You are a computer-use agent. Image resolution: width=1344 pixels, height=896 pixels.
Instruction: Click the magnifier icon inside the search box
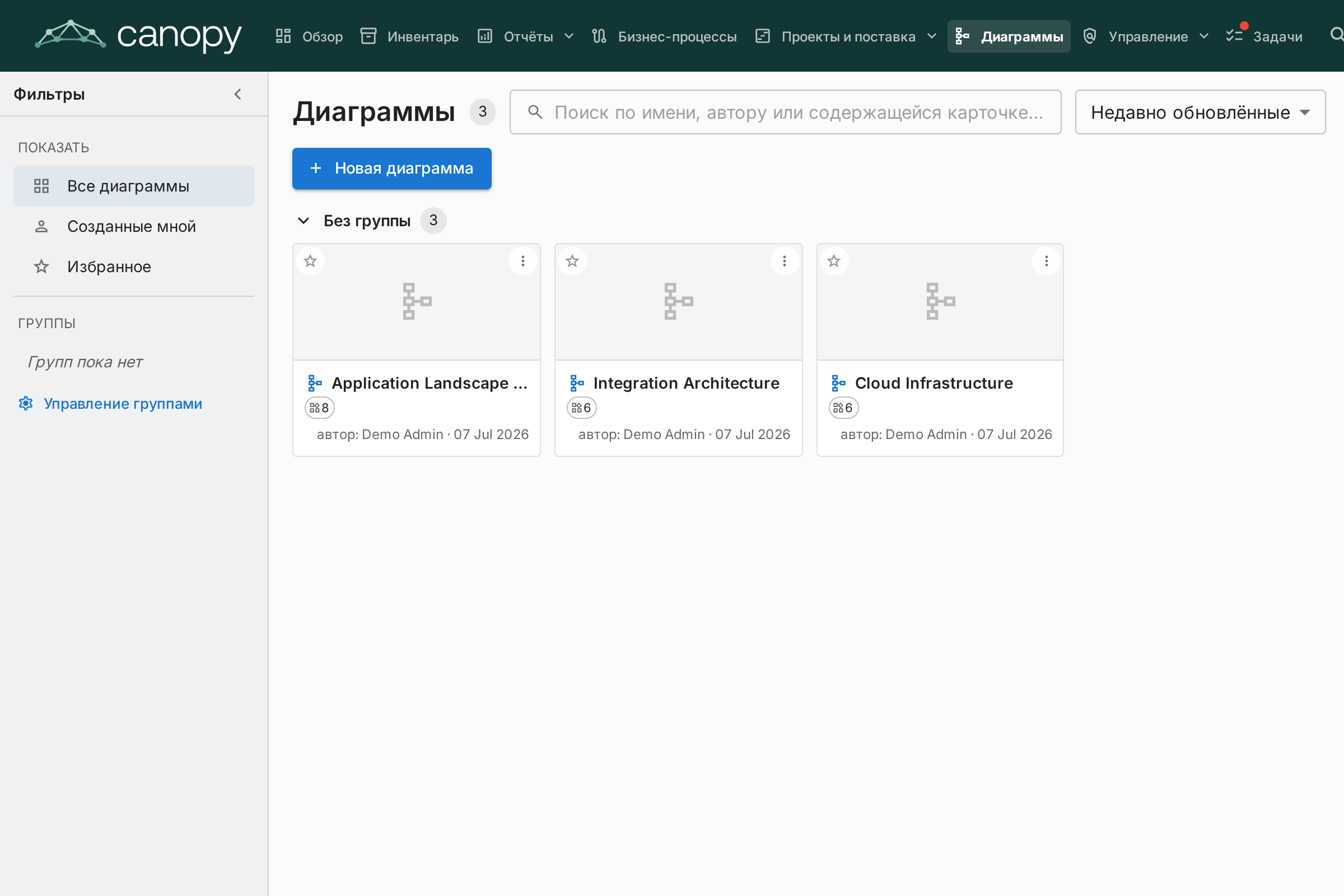[x=535, y=112]
